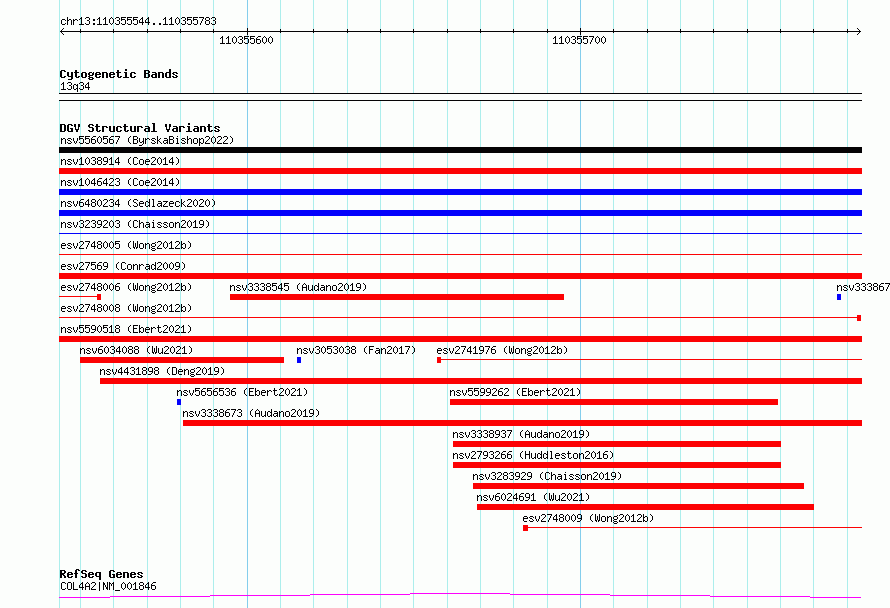The image size is (890, 608).
Task: Click the COL4A2|NM_001846 gene label
Action: click(x=108, y=586)
